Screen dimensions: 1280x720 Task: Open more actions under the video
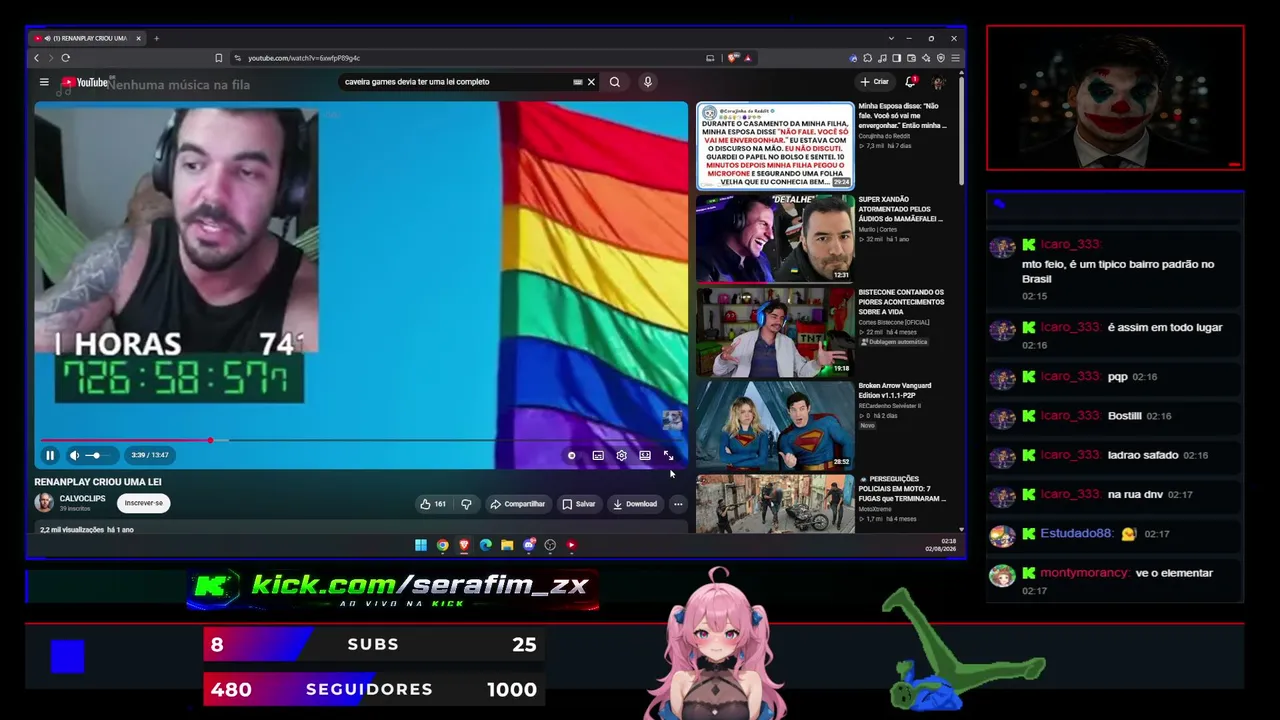point(678,504)
